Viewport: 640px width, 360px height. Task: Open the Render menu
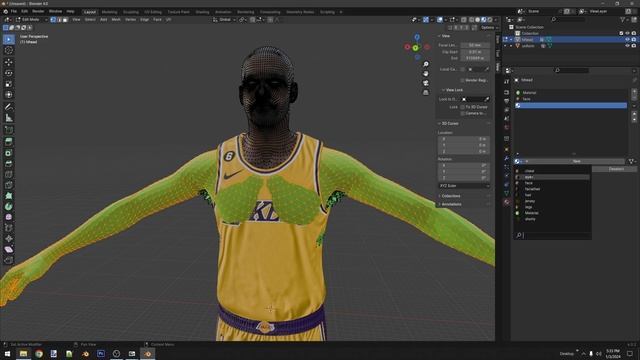[38, 11]
